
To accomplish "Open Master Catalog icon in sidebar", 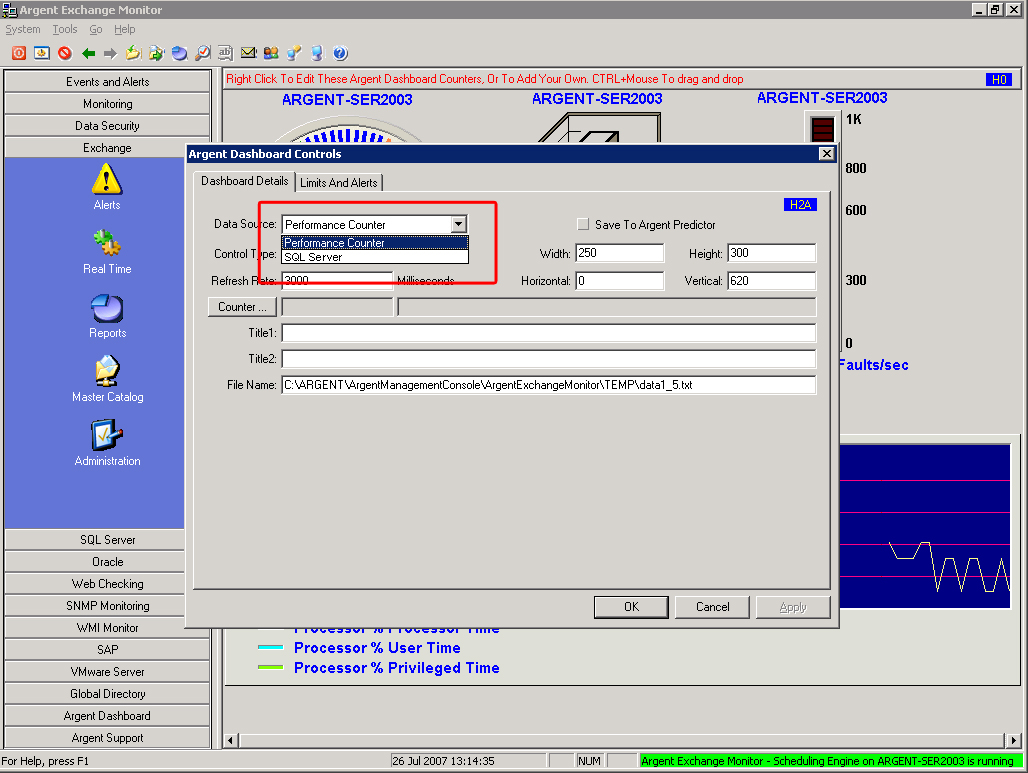I will (x=107, y=378).
